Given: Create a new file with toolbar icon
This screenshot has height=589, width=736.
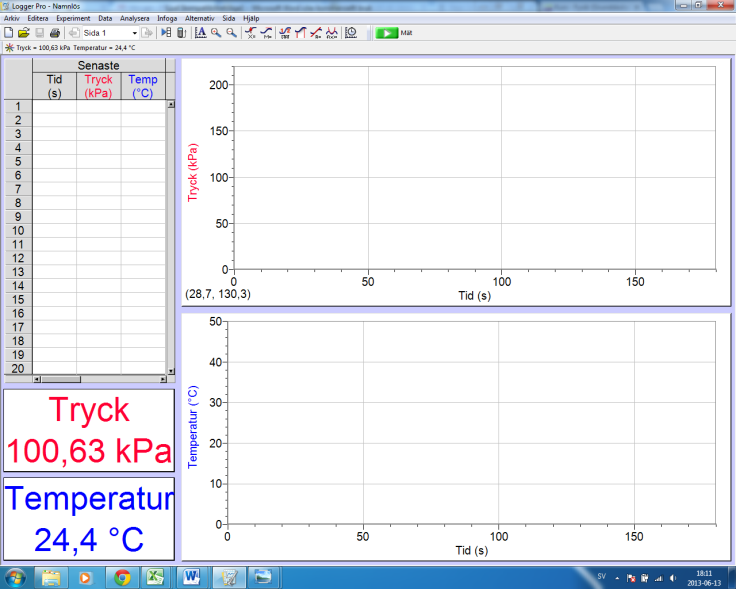Looking at the screenshot, I should (x=8, y=33).
